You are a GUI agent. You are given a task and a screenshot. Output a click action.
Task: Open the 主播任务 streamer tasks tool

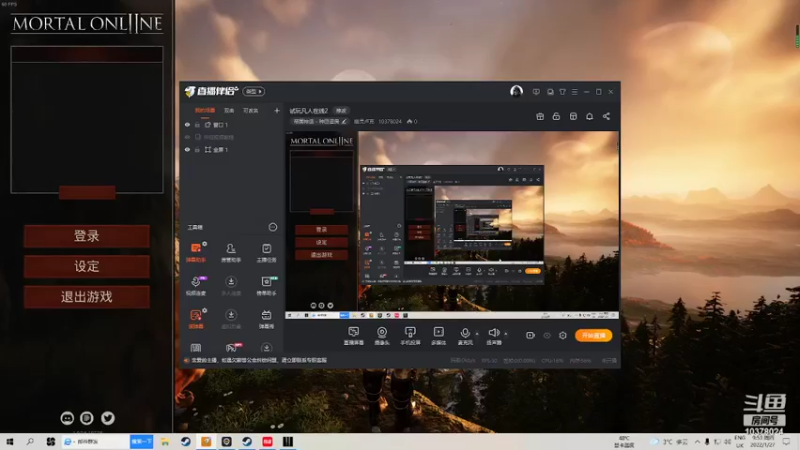tap(266, 253)
